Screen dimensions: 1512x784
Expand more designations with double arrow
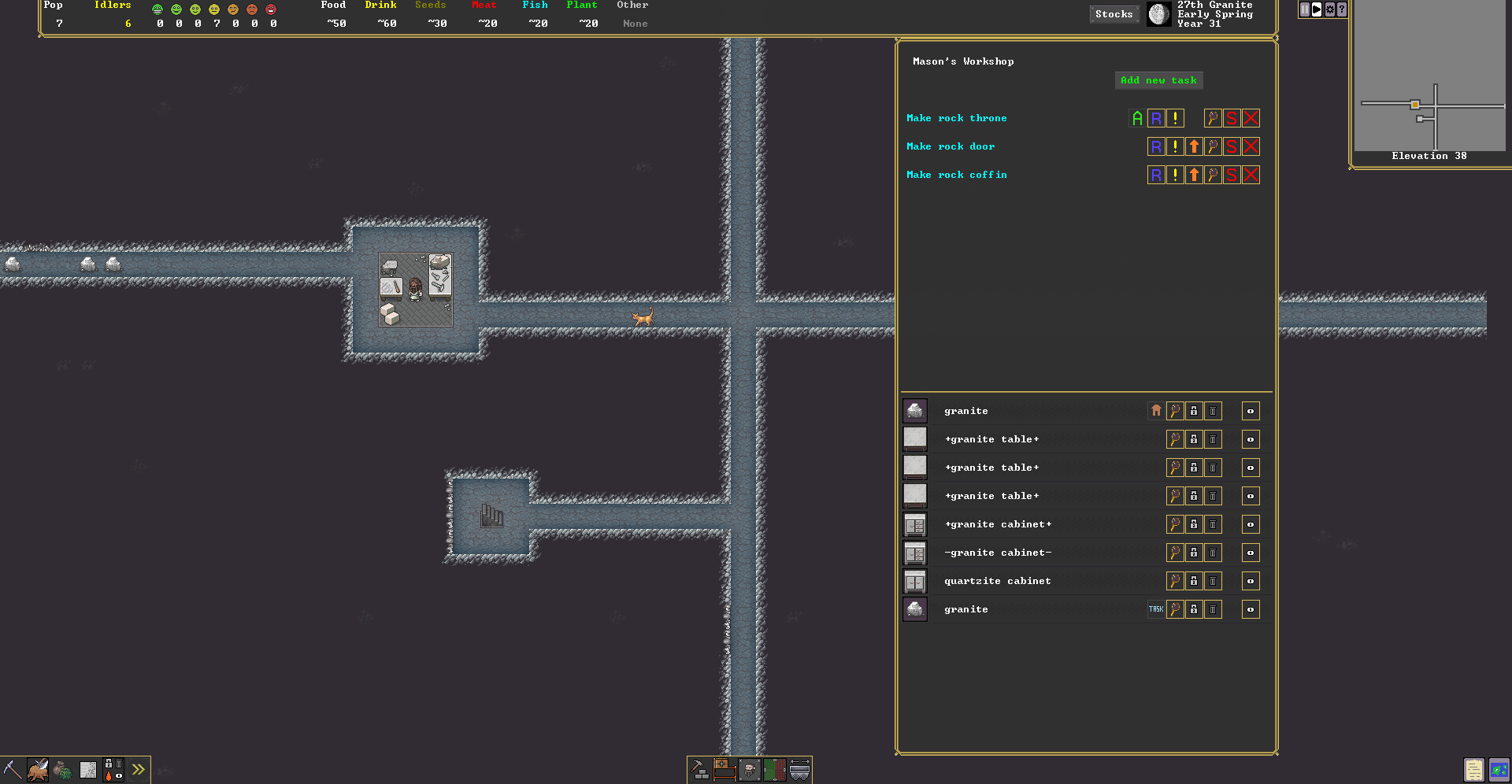point(139,769)
